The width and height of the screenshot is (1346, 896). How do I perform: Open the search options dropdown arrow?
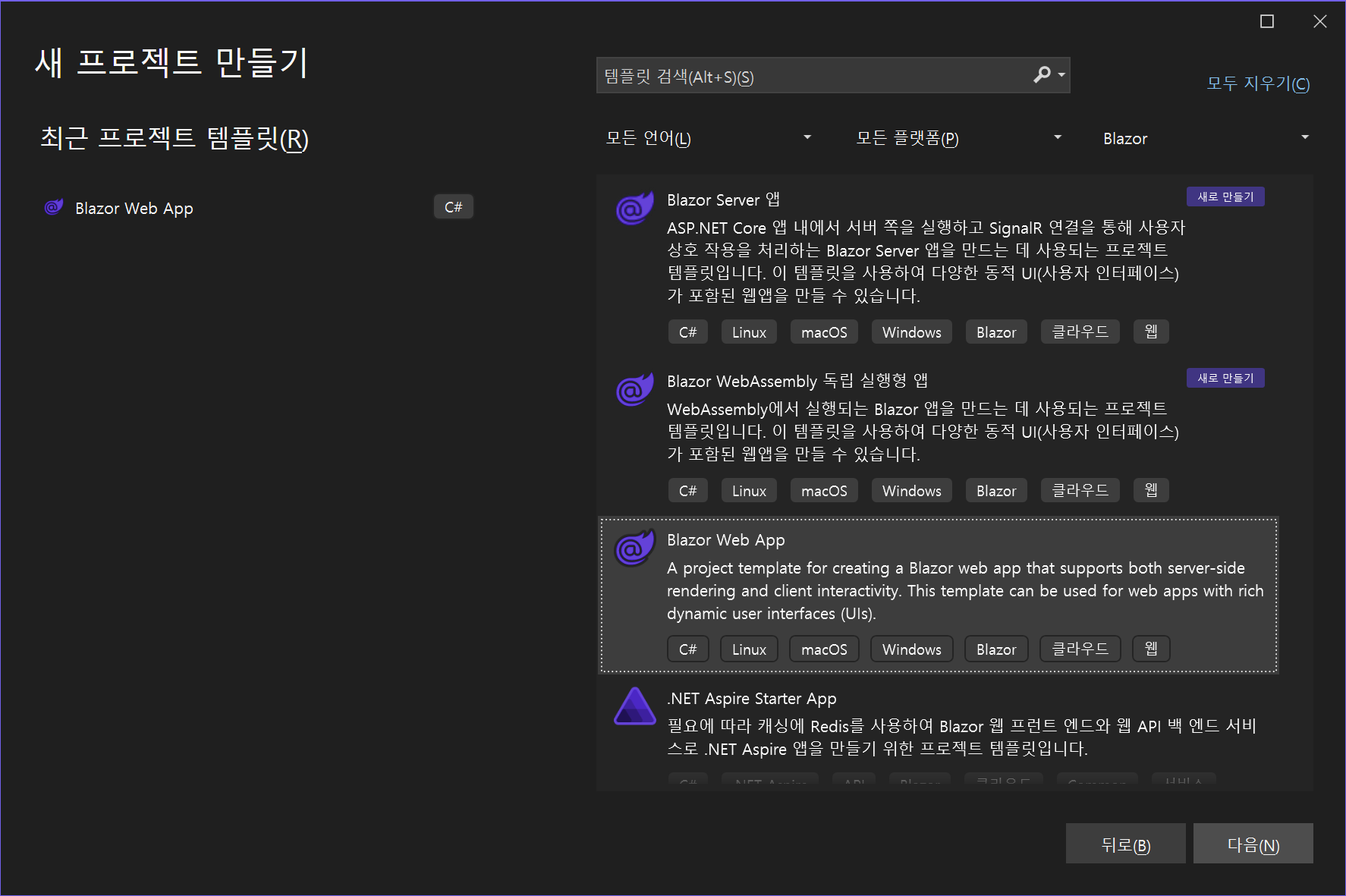(x=1061, y=74)
